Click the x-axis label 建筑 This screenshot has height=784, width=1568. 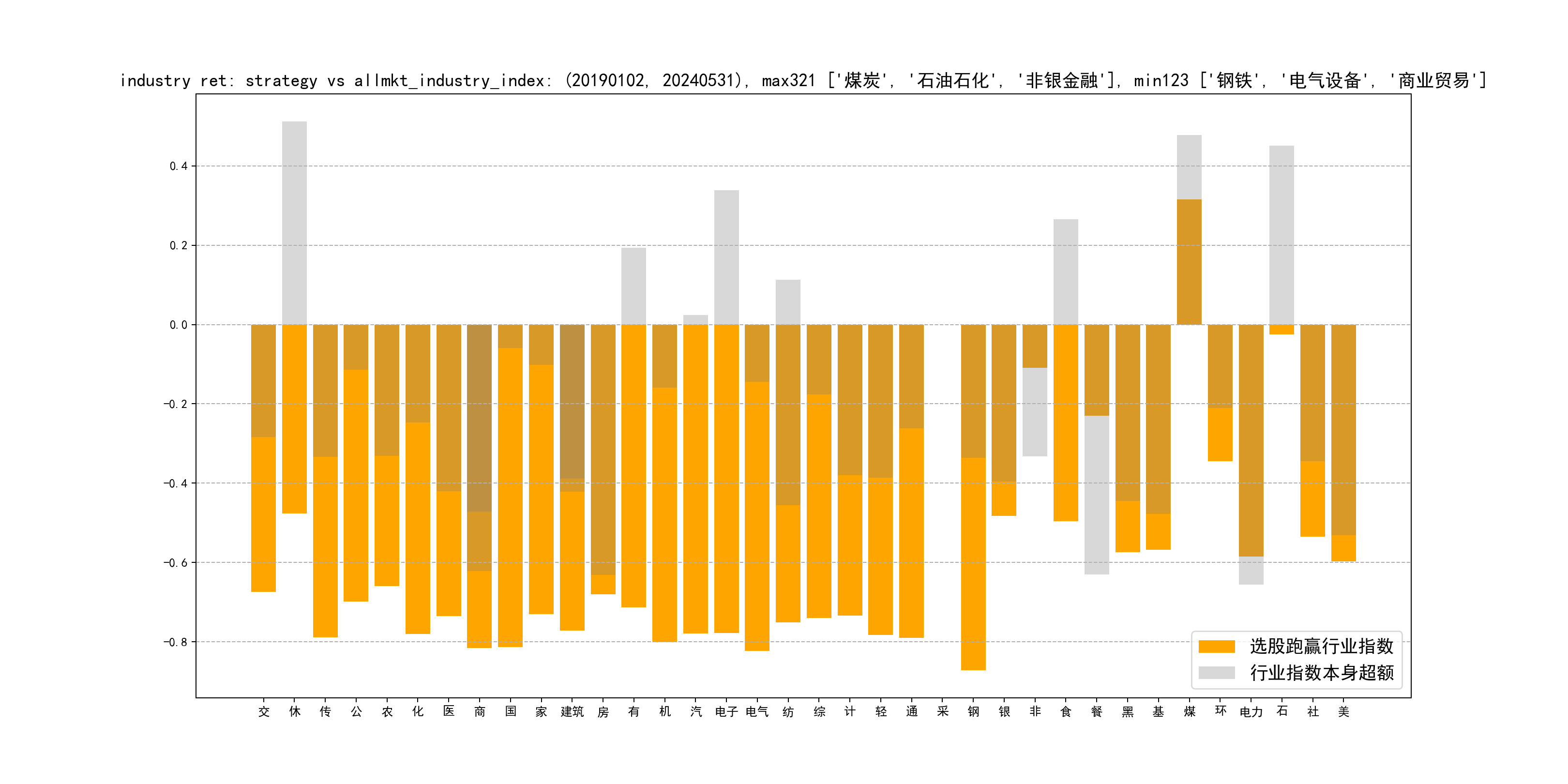(572, 711)
